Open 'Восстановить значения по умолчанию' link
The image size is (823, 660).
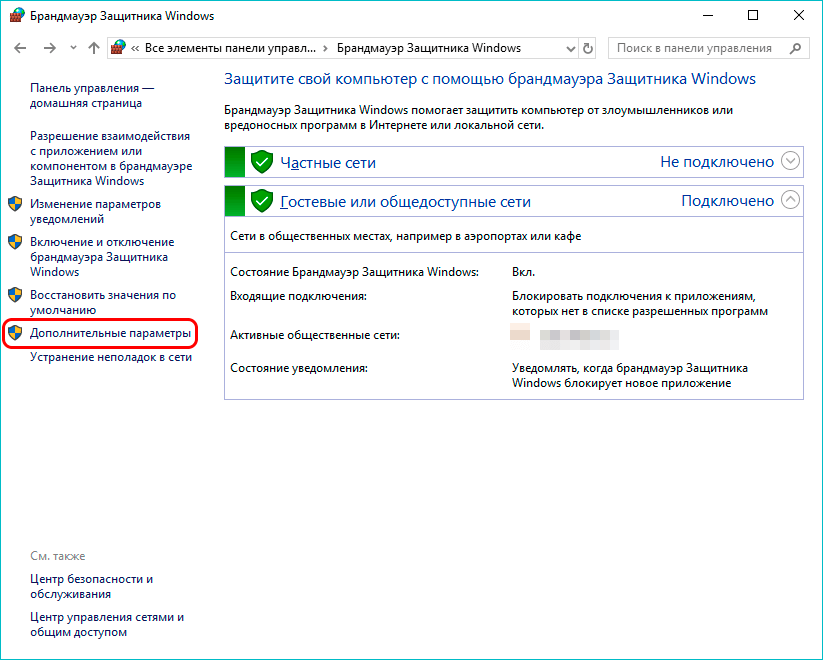pos(103,302)
